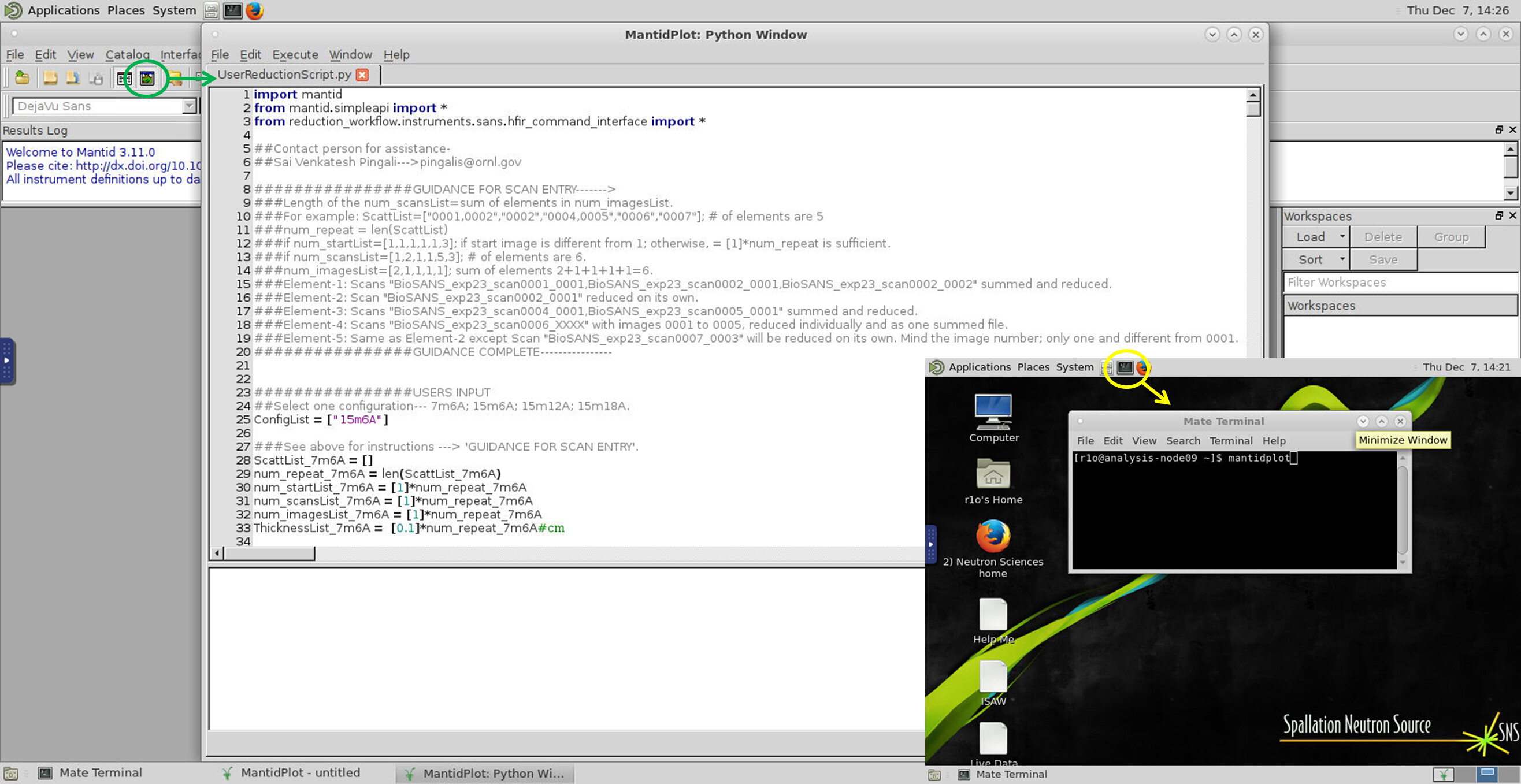Viewport: 1521px width, 784px height.
Task: Click the Delete workspace button
Action: tap(1382, 237)
